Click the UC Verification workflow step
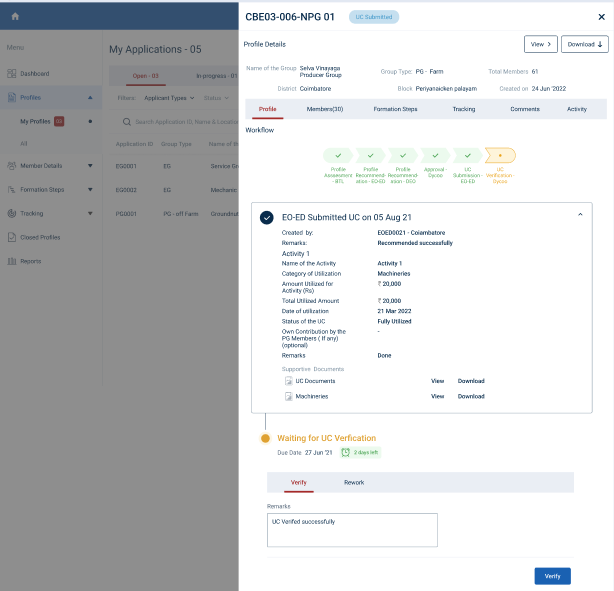Screen dimensions: 614x591 click(x=500, y=155)
